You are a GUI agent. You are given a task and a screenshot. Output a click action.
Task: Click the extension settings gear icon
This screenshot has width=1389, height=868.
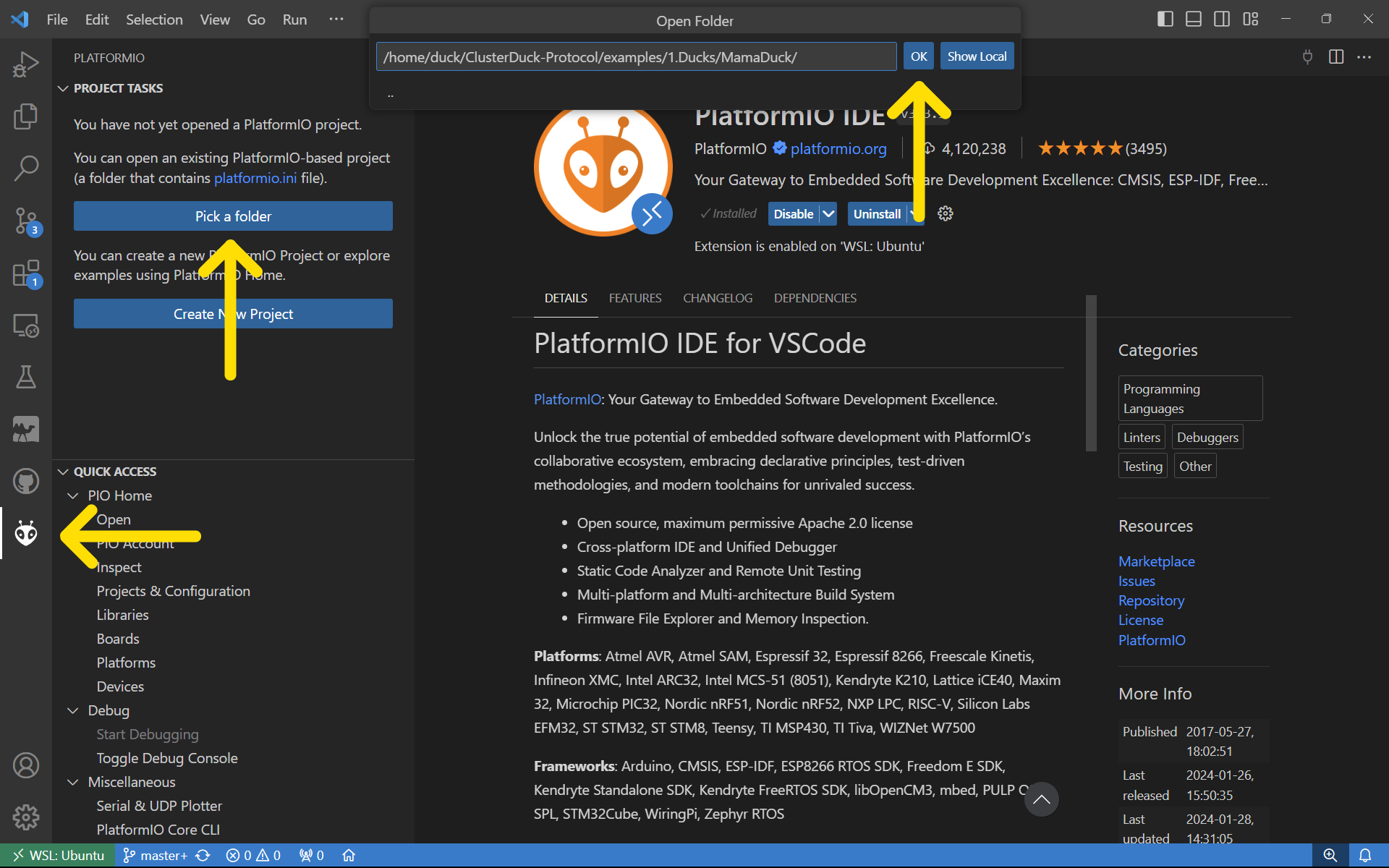click(x=946, y=213)
